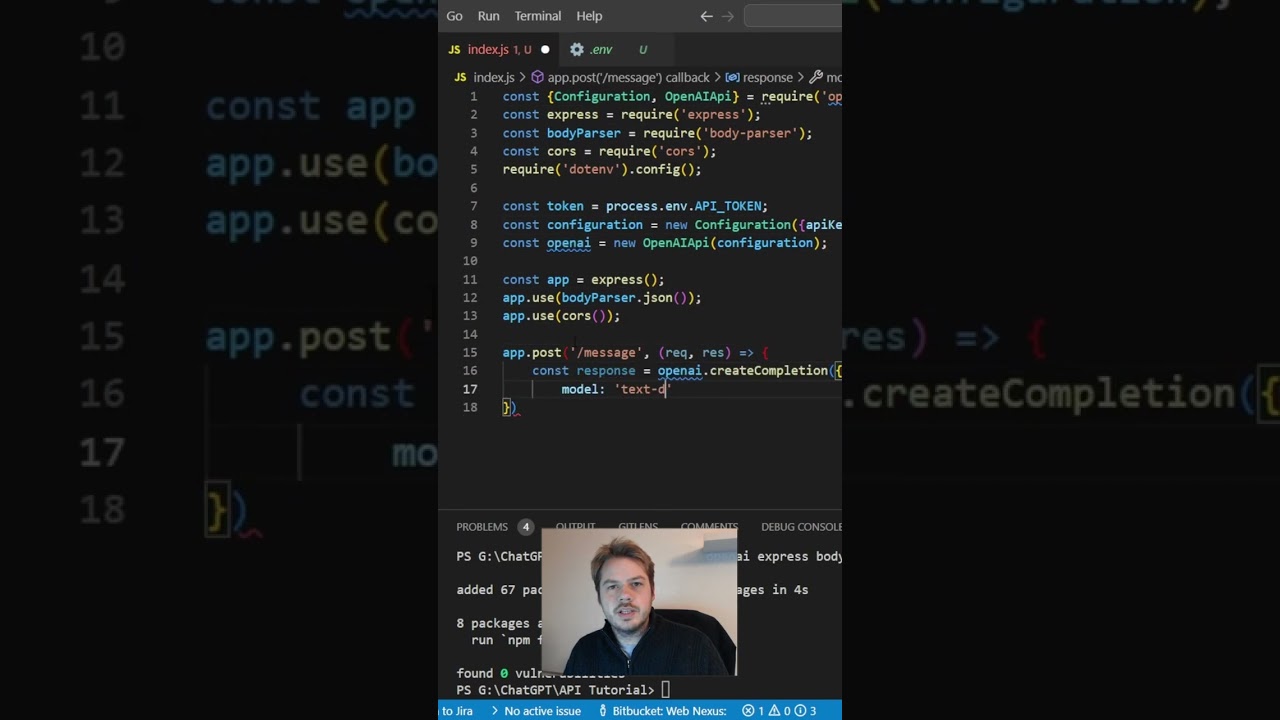Image resolution: width=1280 pixels, height=720 pixels.
Task: Click the JS icon in the breadcrumb bar
Action: (460, 77)
